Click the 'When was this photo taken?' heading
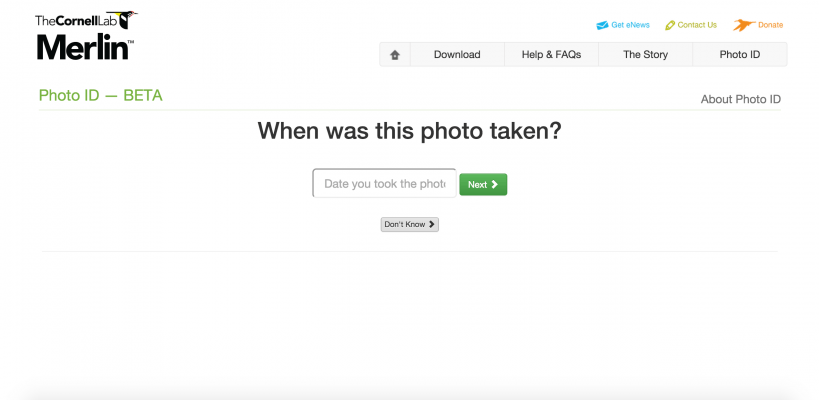This screenshot has height=400, width=819. coord(409,130)
